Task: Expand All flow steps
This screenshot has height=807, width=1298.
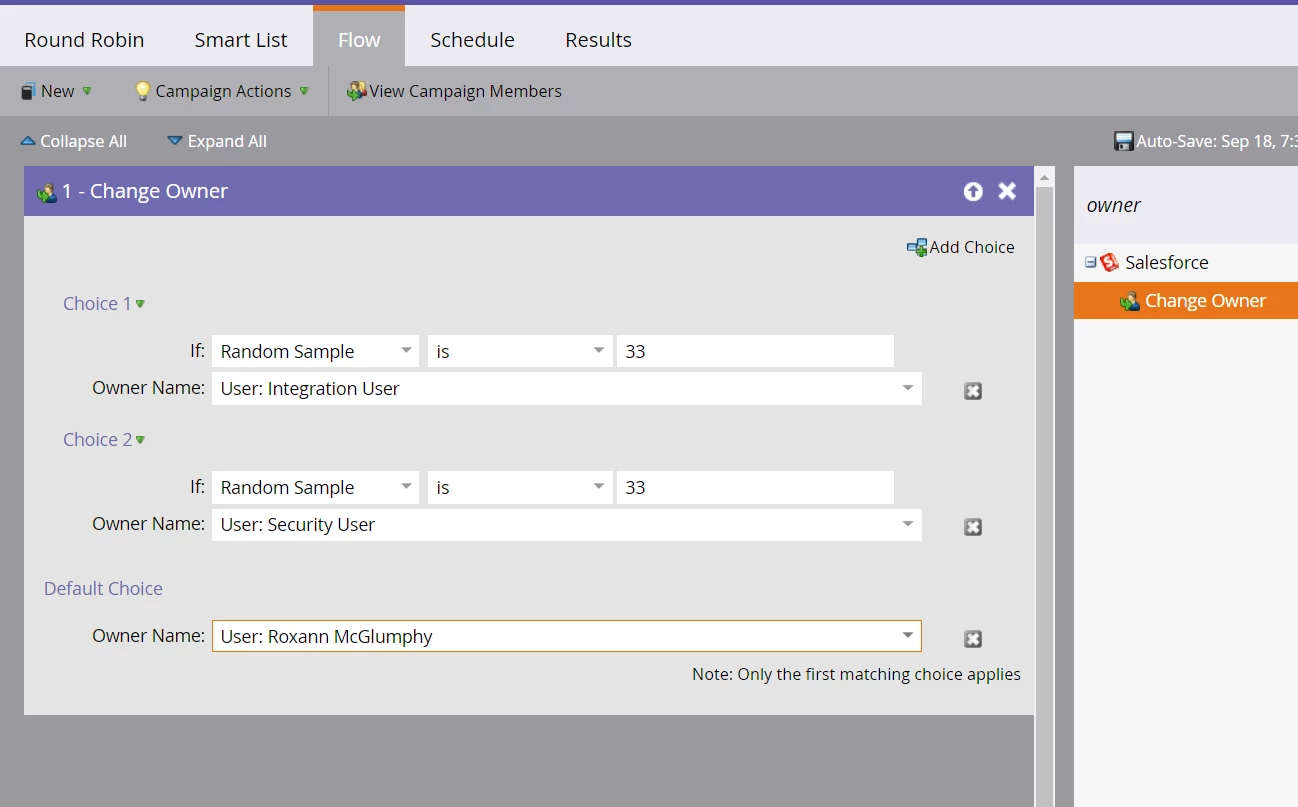Action: [217, 141]
